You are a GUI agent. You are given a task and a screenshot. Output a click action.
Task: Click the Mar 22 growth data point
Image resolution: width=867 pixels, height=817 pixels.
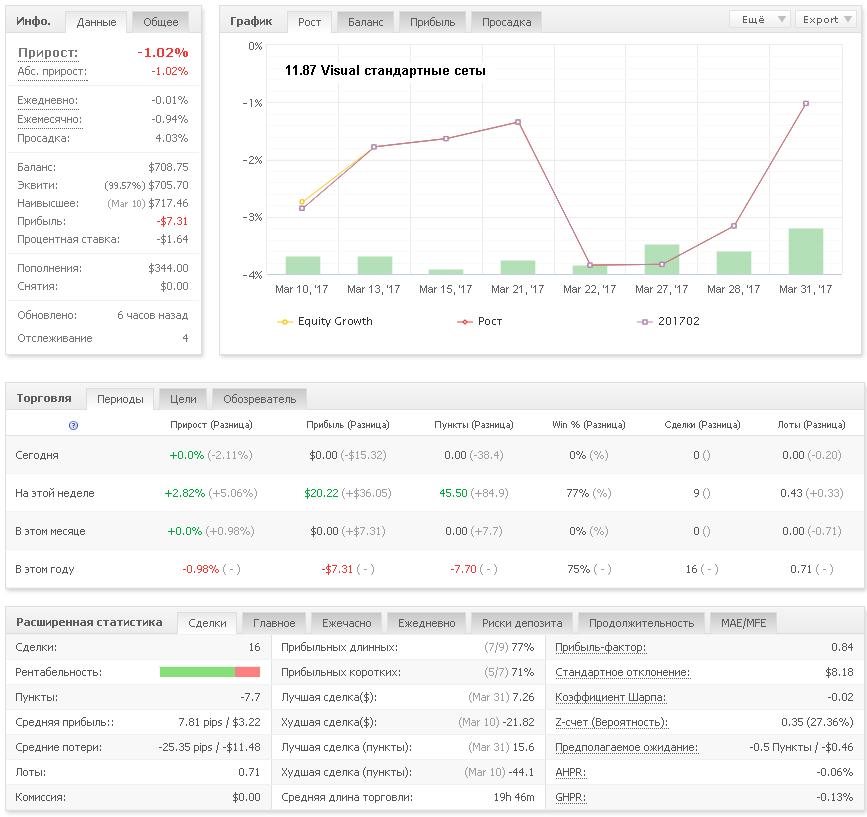[x=590, y=265]
